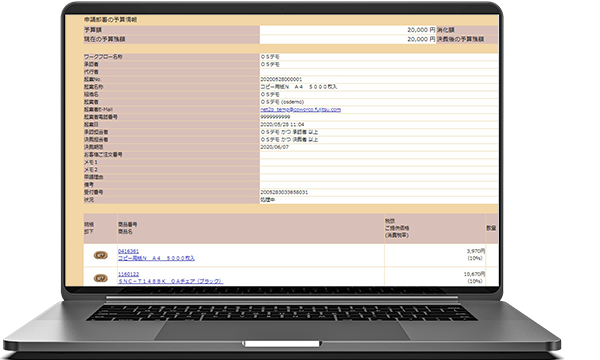Open the SNC-T1488K OAチェア product link
Viewport: 600px width, 360px height.
pos(170,281)
